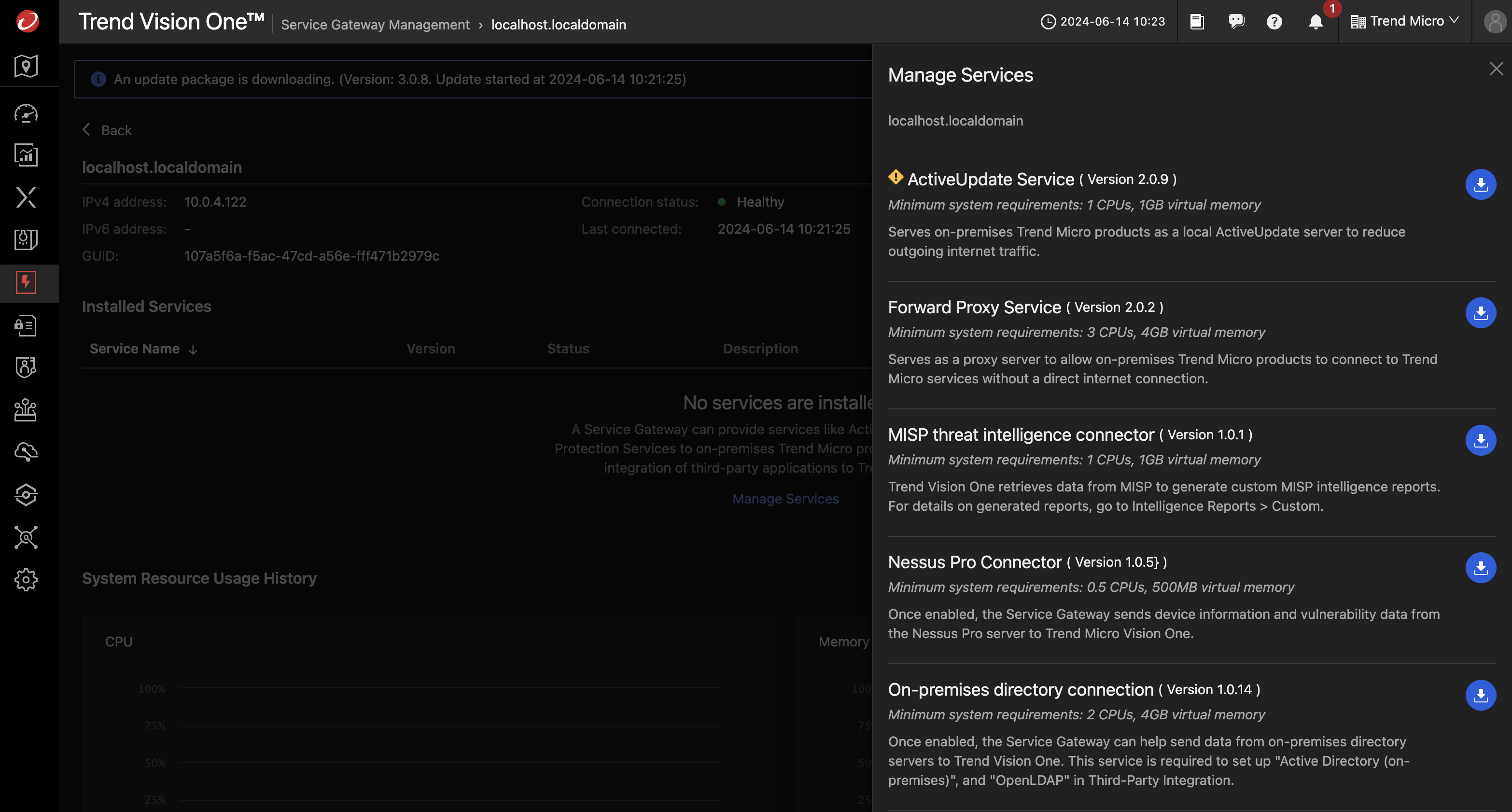Screen dimensions: 1512x812
Task: Open the gear administration sidebar icon
Action: coord(26,580)
